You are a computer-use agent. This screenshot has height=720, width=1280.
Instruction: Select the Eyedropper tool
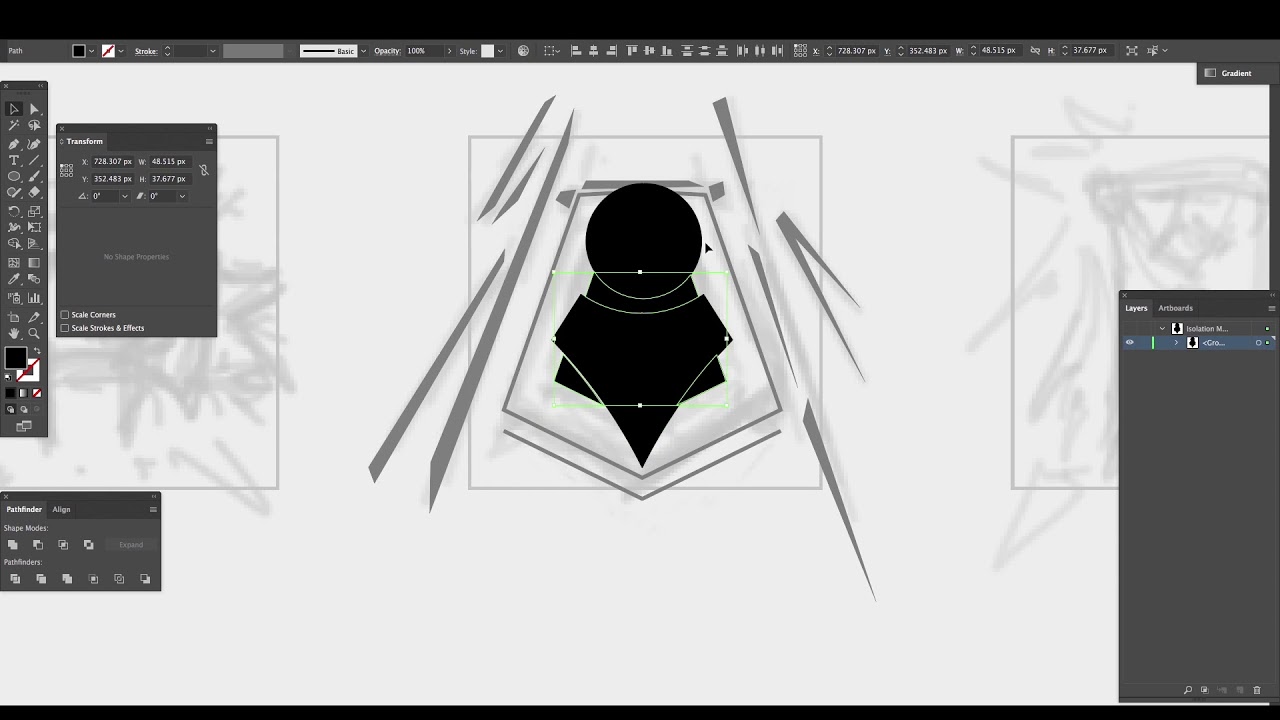pyautogui.click(x=14, y=279)
